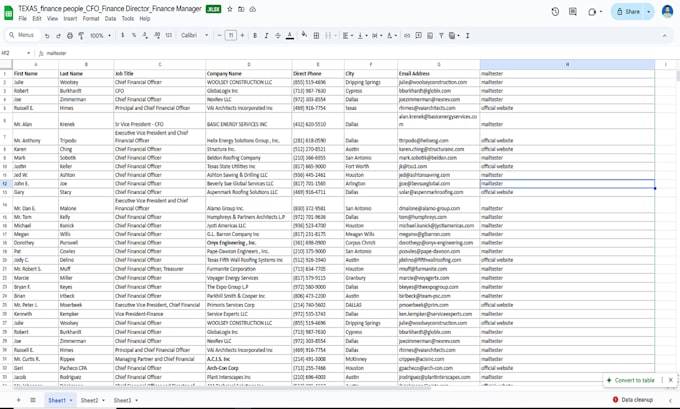Collapse the toolbar with chevron

pos(664,36)
